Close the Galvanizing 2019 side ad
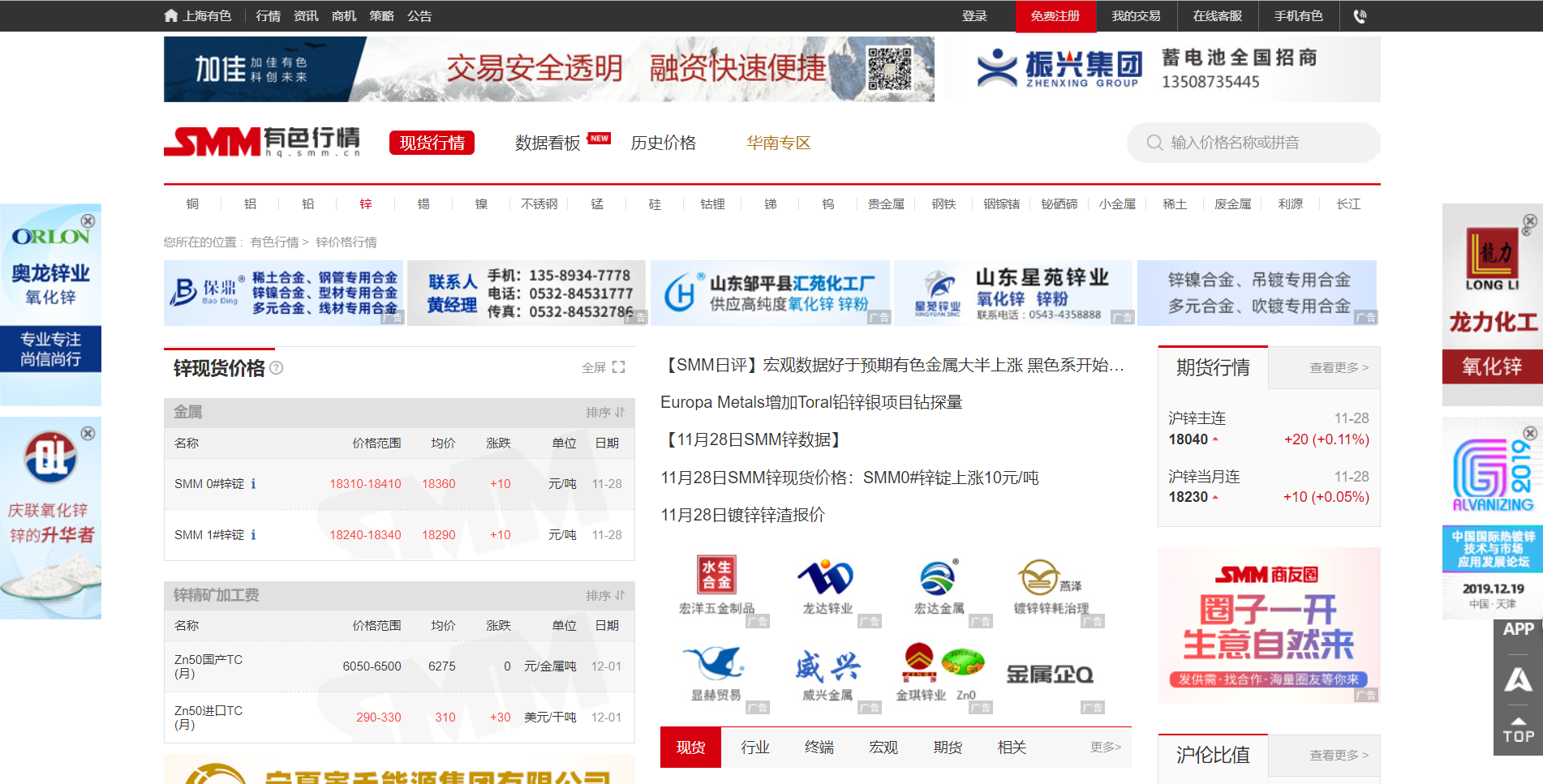Image resolution: width=1543 pixels, height=784 pixels. point(1529,433)
